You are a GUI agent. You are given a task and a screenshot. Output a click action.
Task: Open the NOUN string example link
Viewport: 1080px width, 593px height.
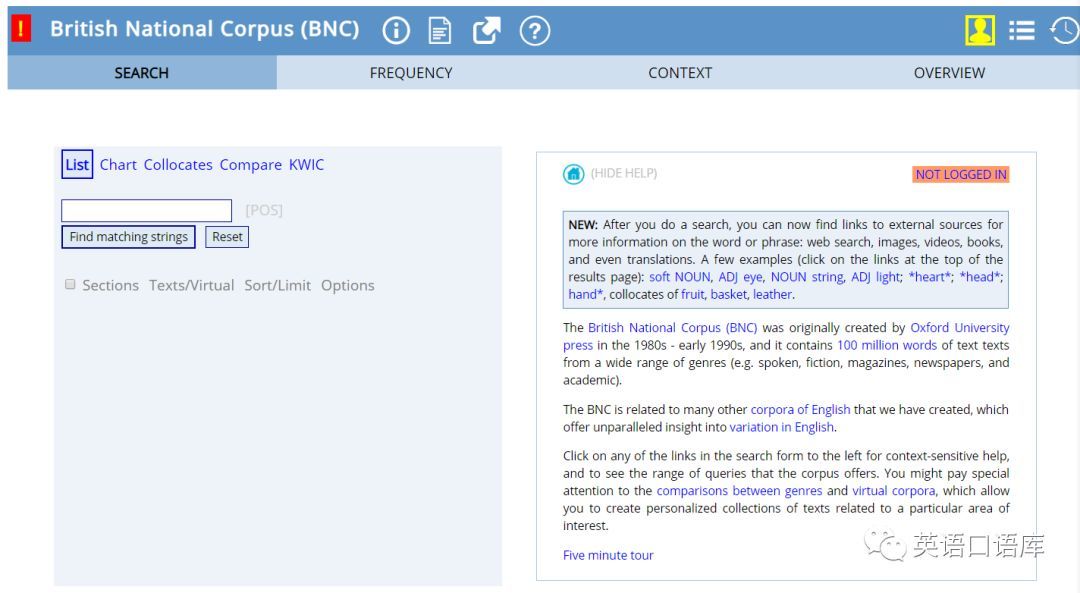tap(807, 277)
